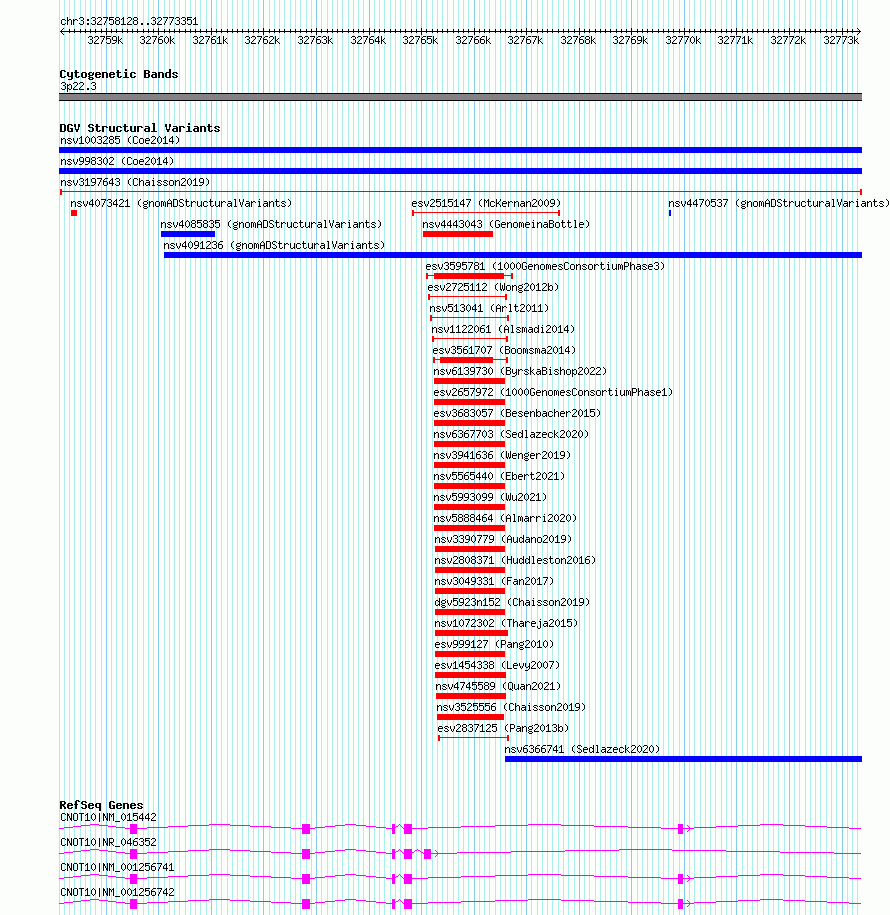Select the nsv998302 (Coe2014) blue bar label

[117, 162]
